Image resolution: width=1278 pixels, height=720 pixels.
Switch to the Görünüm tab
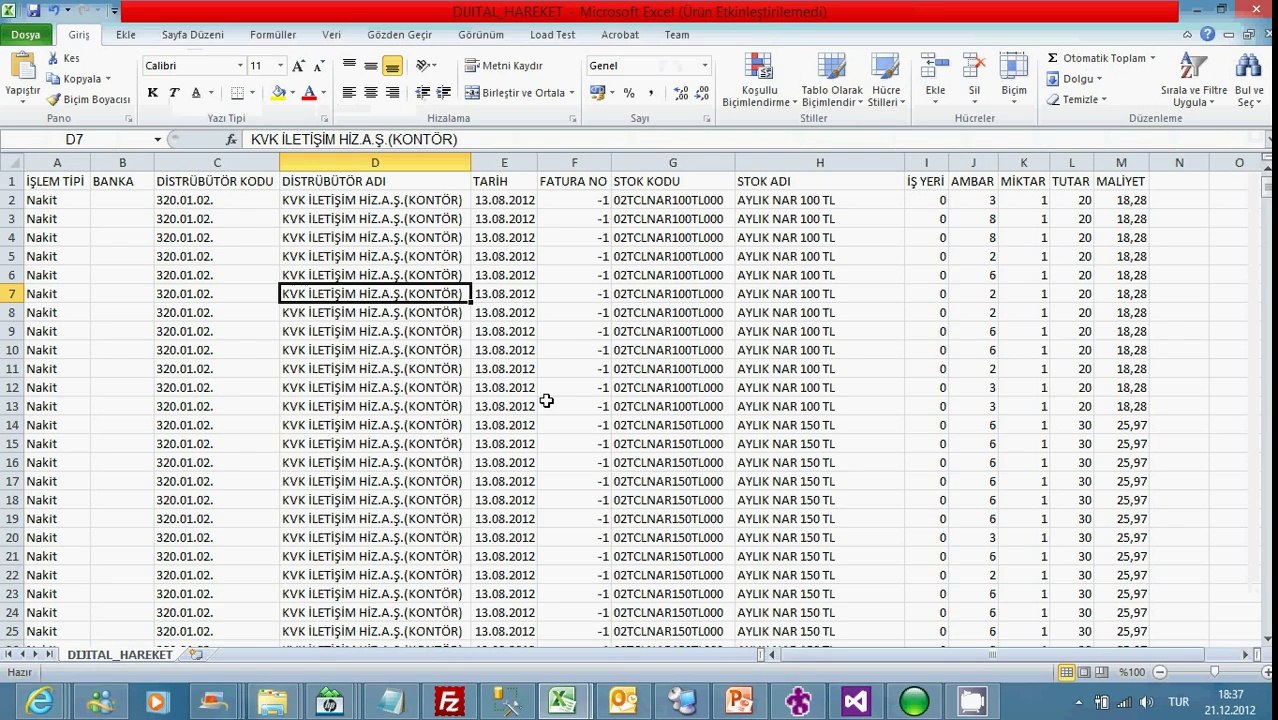(481, 34)
